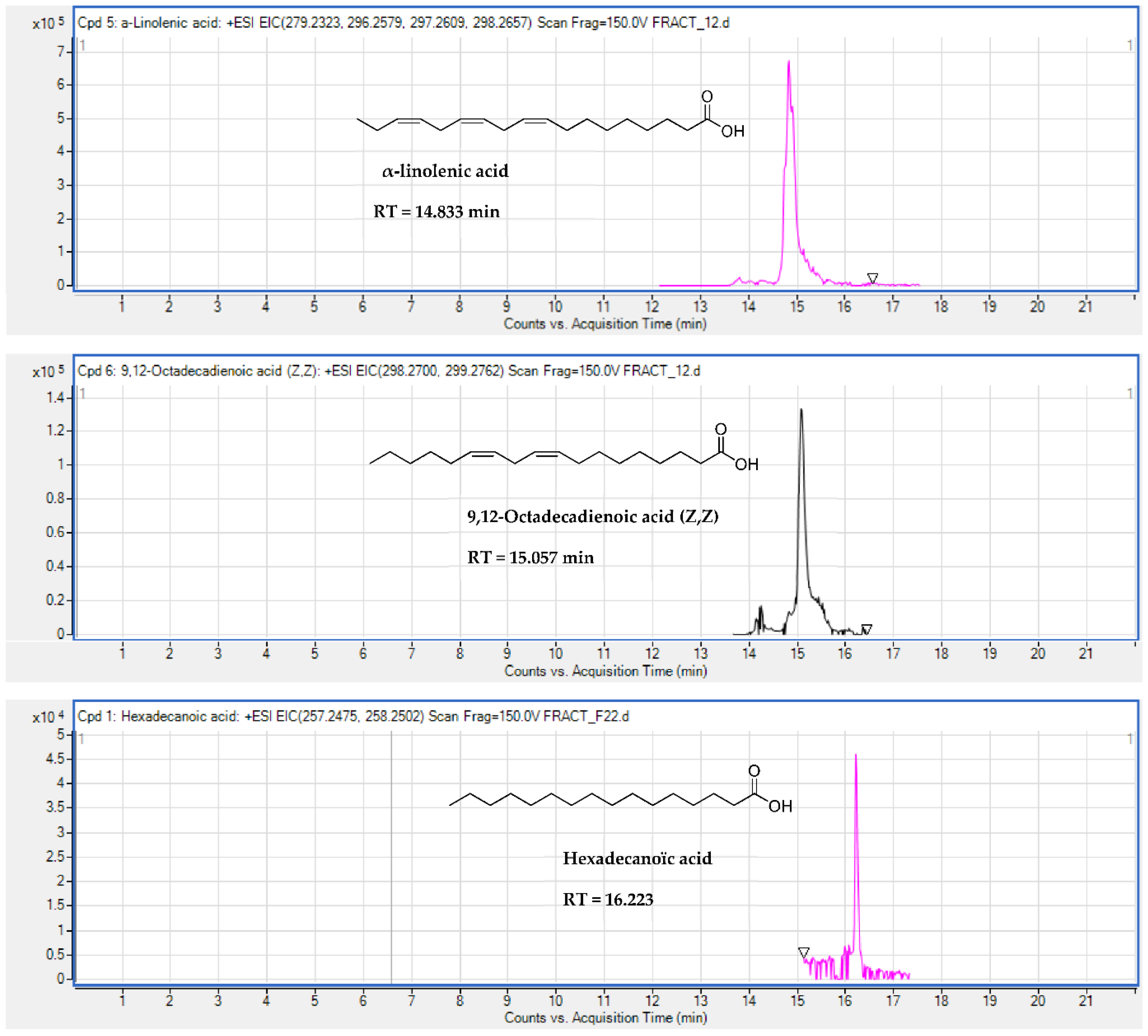1148x1036 pixels.
Task: Click the 'RT = 15.057 min' annotation
Action: [x=531, y=557]
